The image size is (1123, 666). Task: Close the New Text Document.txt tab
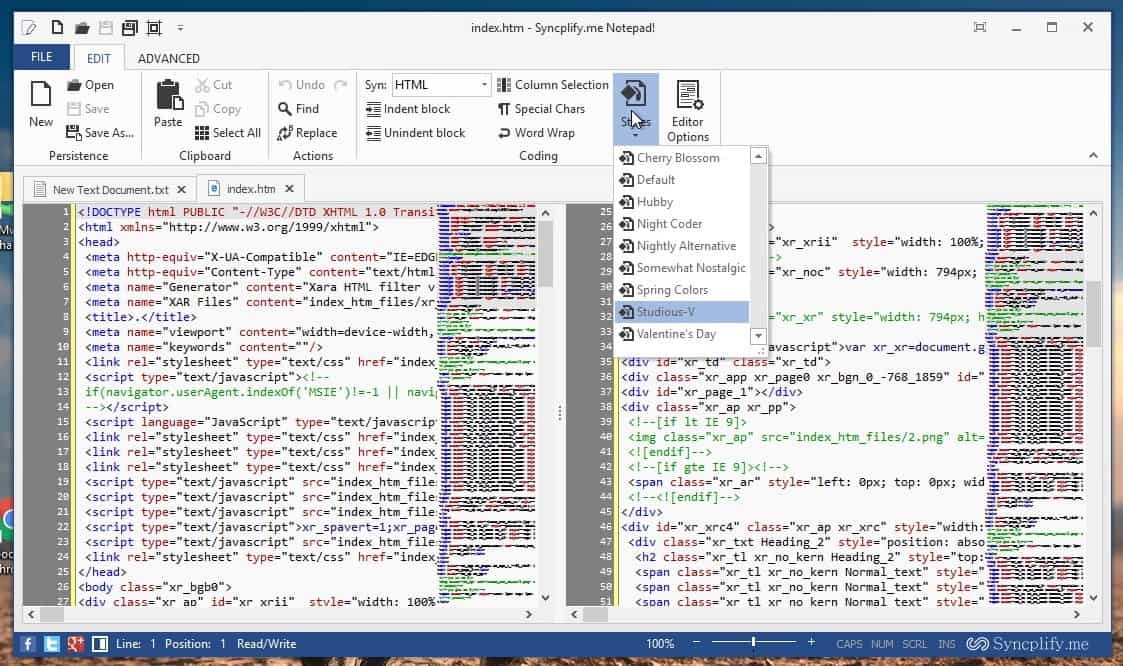[182, 190]
